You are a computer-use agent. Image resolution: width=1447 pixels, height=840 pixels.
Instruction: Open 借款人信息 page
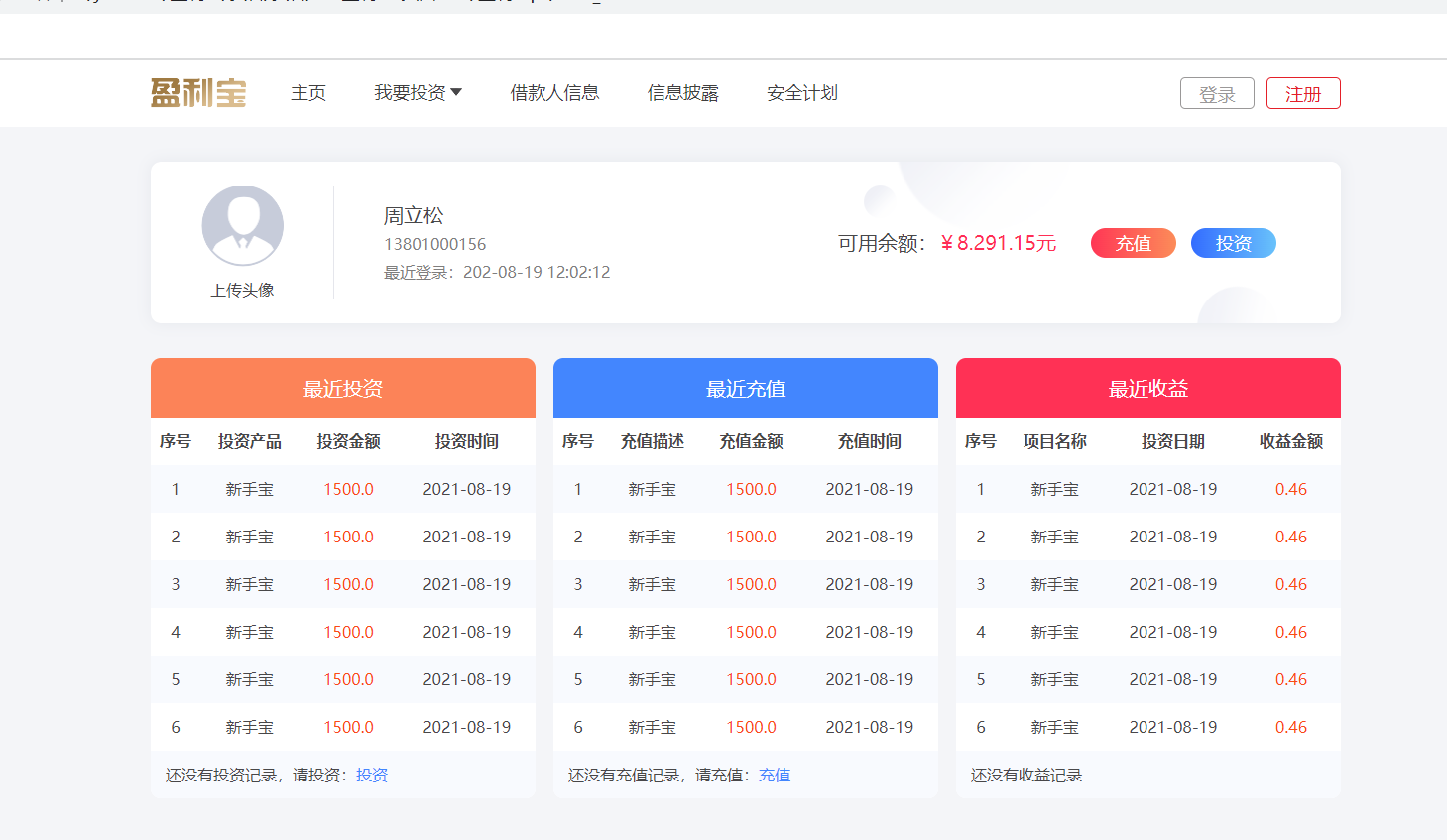coord(554,93)
